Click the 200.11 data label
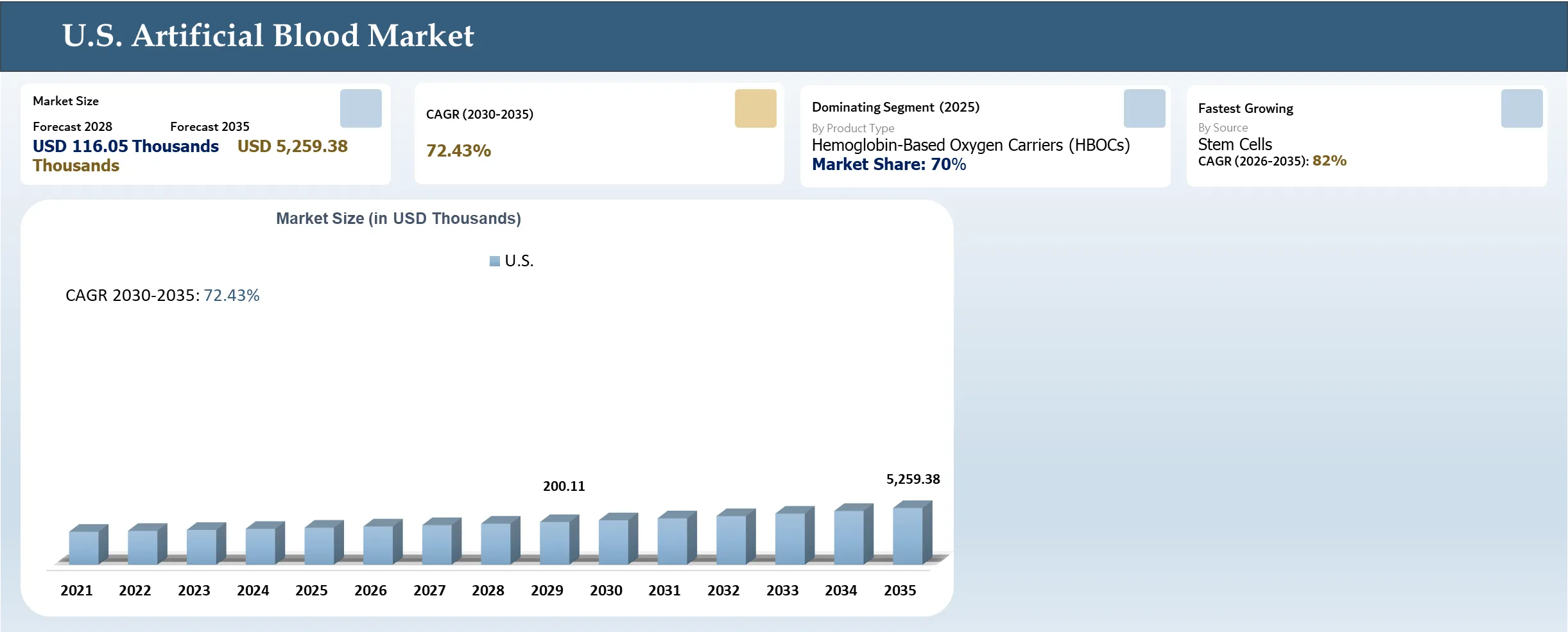Screen dimensions: 1568x632 coord(564,486)
